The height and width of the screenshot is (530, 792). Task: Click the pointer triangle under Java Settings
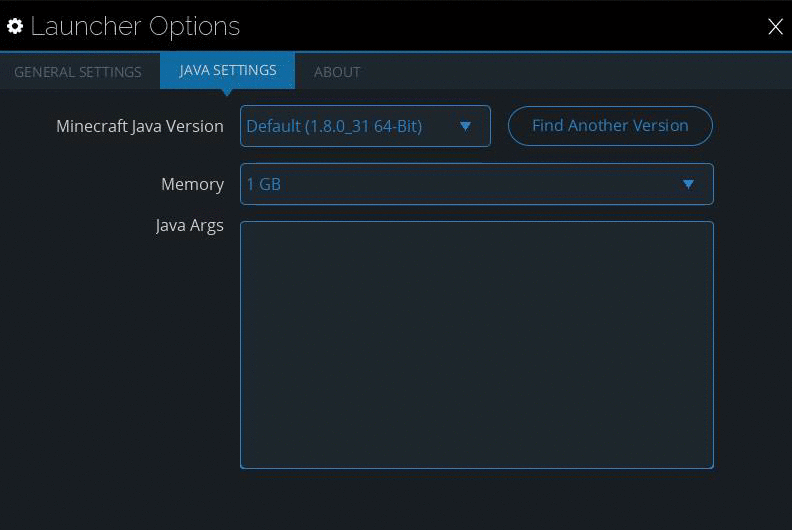point(227,92)
